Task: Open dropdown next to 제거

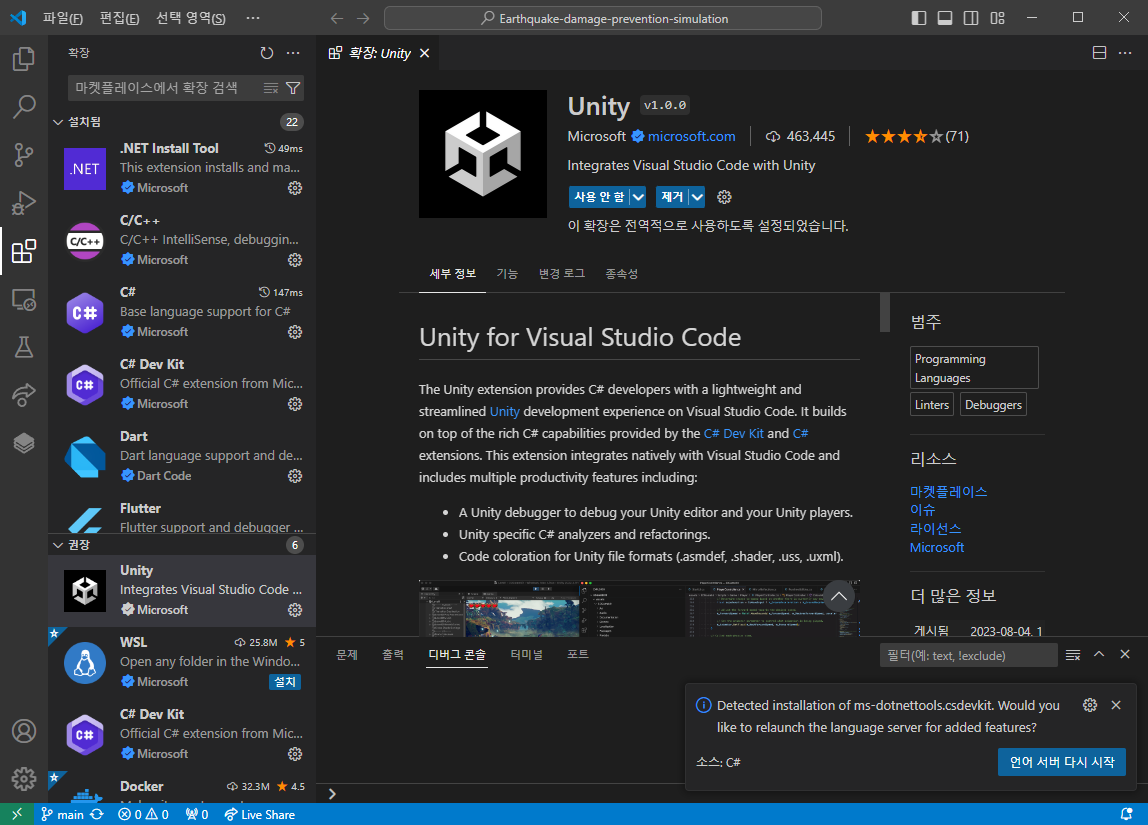Action: coord(697,197)
